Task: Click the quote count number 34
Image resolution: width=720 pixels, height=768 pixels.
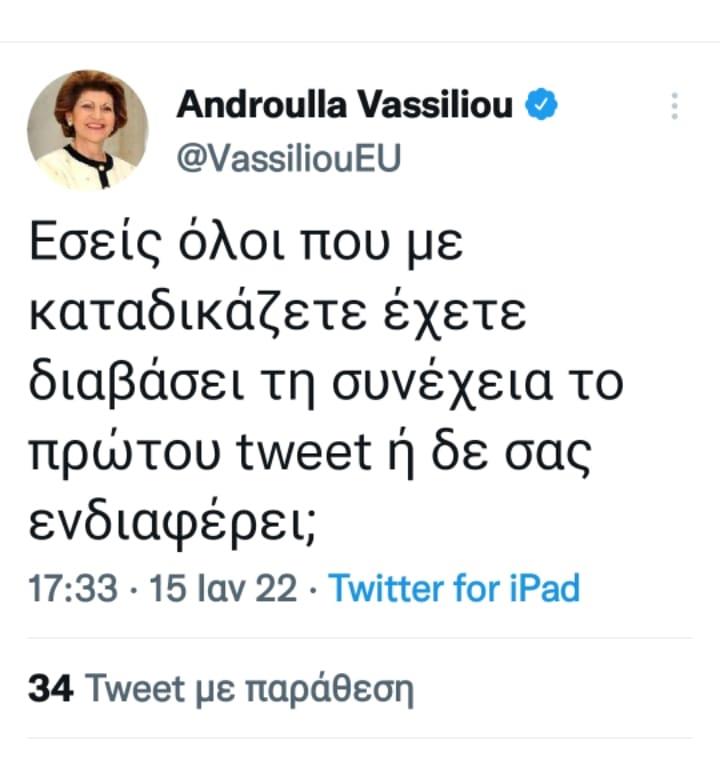Action: [49, 688]
